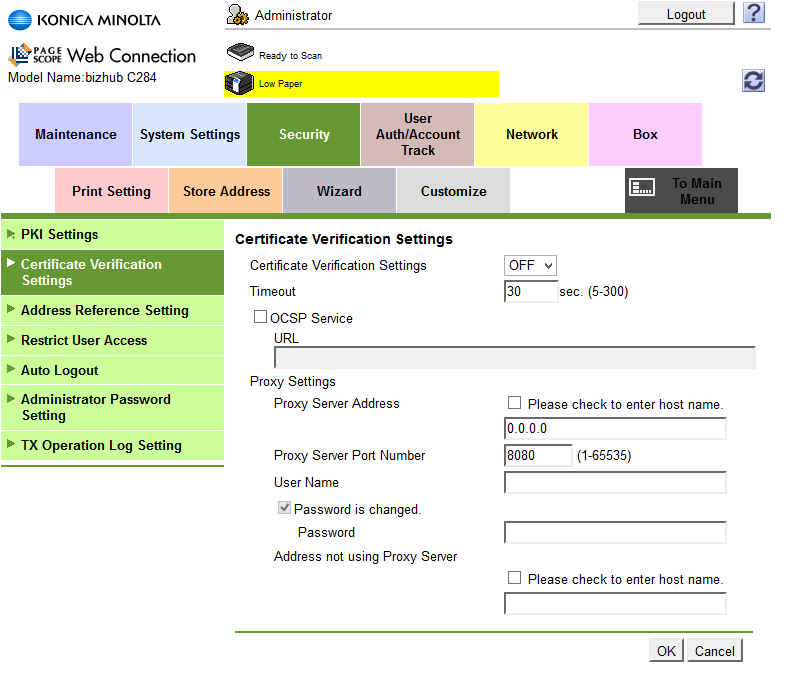The image size is (800, 678).
Task: Expand PKI Settings in the sidebar
Action: (60, 234)
